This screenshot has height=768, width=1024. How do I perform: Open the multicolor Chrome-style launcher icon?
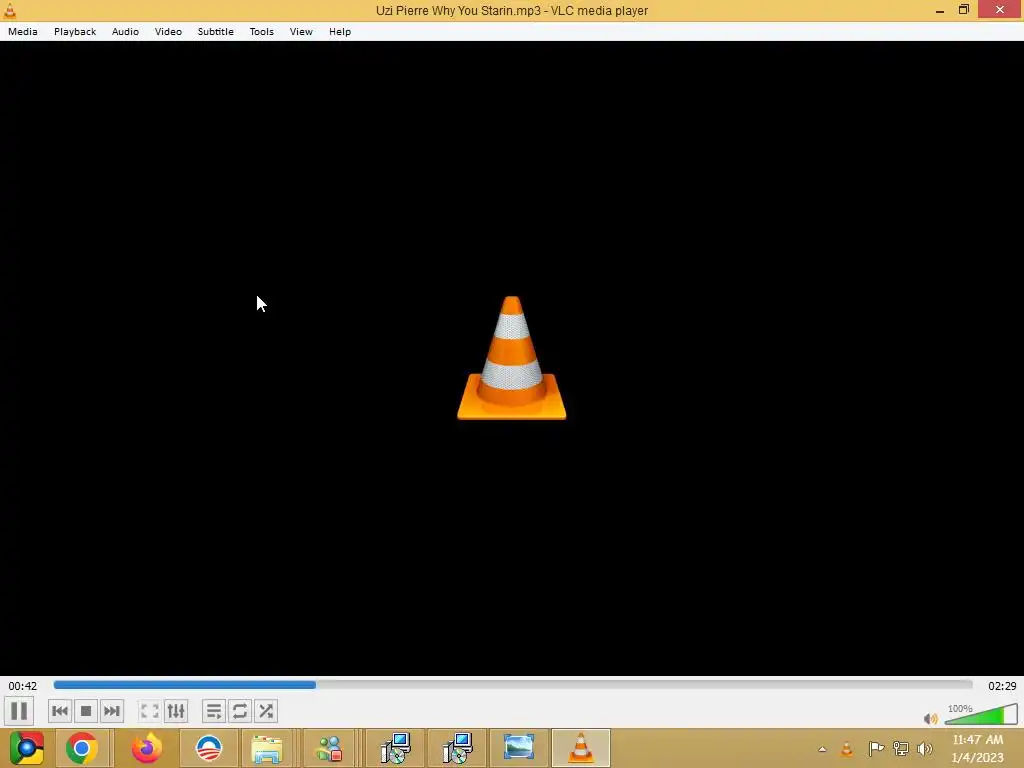tap(27, 748)
